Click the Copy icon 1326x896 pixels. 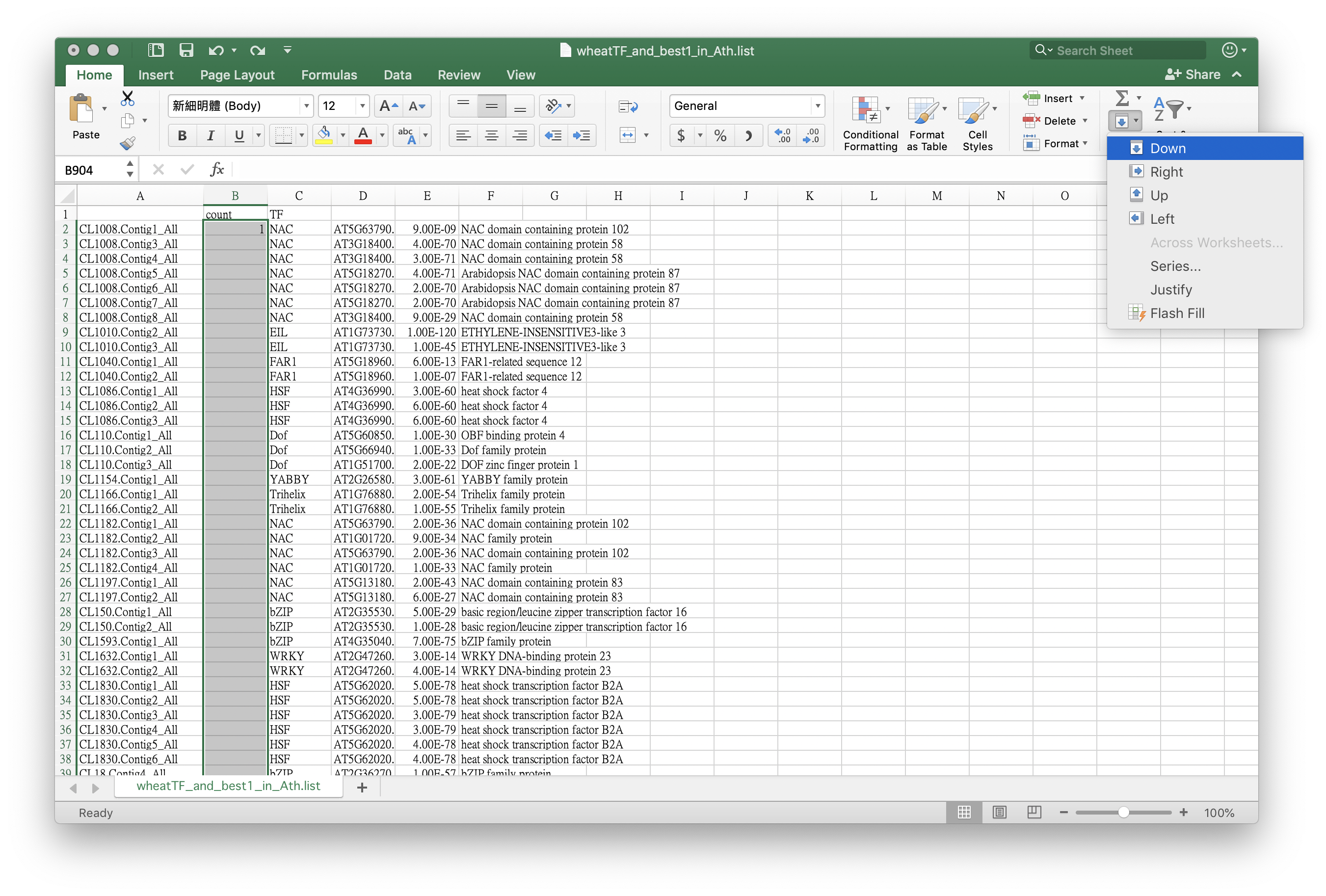(127, 120)
